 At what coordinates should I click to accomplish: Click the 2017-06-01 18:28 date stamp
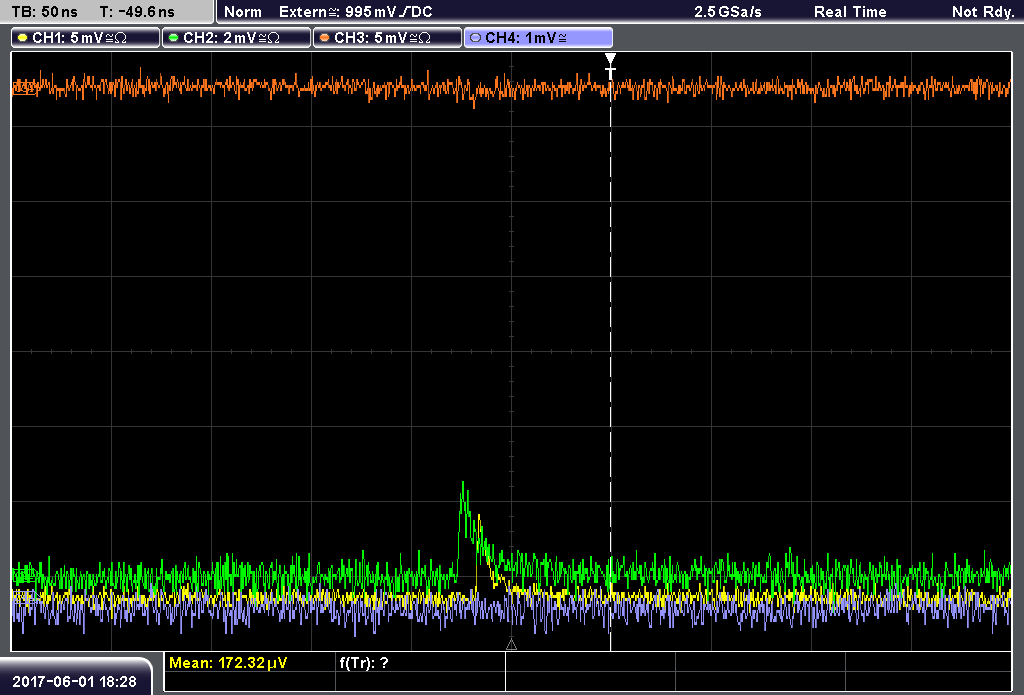coord(74,681)
